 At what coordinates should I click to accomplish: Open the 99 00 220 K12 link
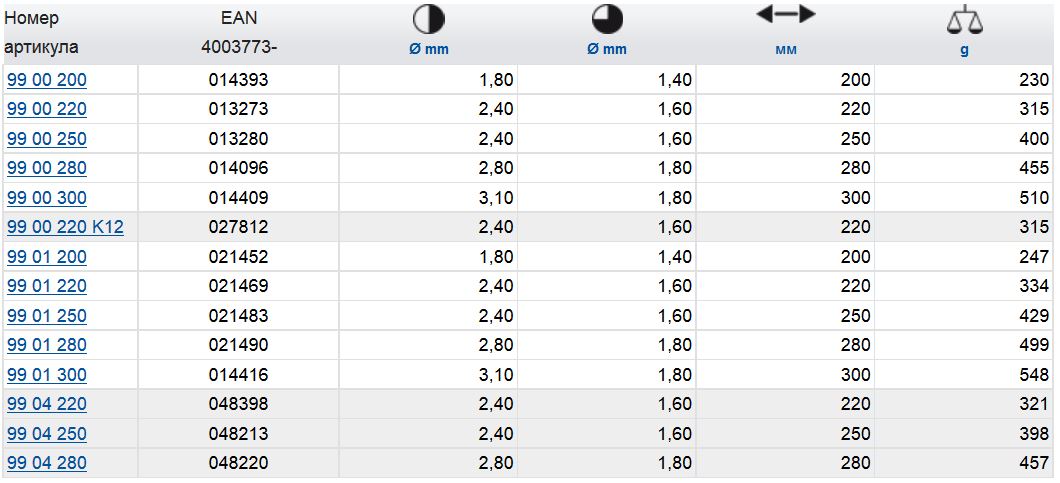pos(65,227)
